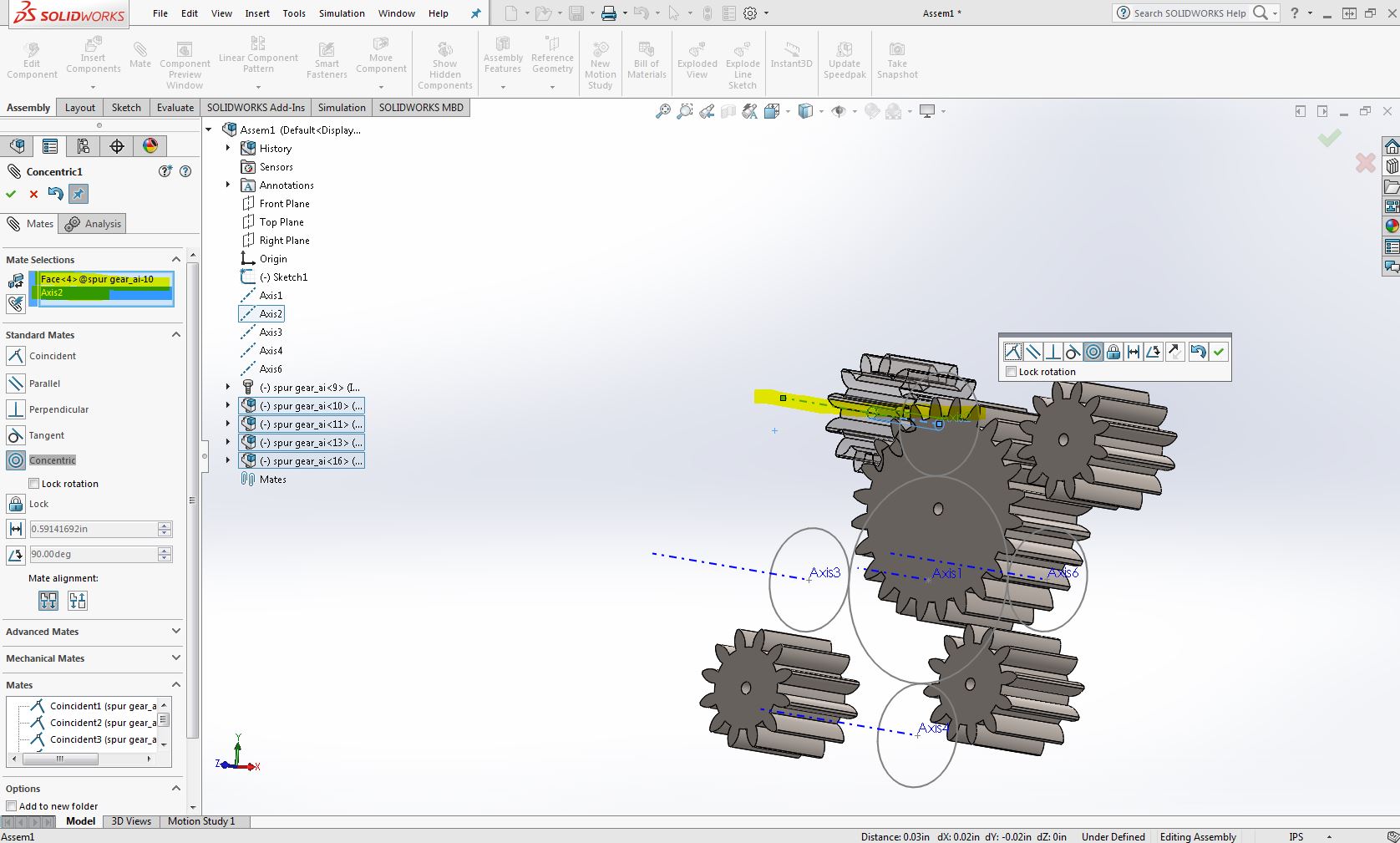Image resolution: width=1400 pixels, height=843 pixels.
Task: Toggle the Distance mate icon
Action: click(x=16, y=529)
